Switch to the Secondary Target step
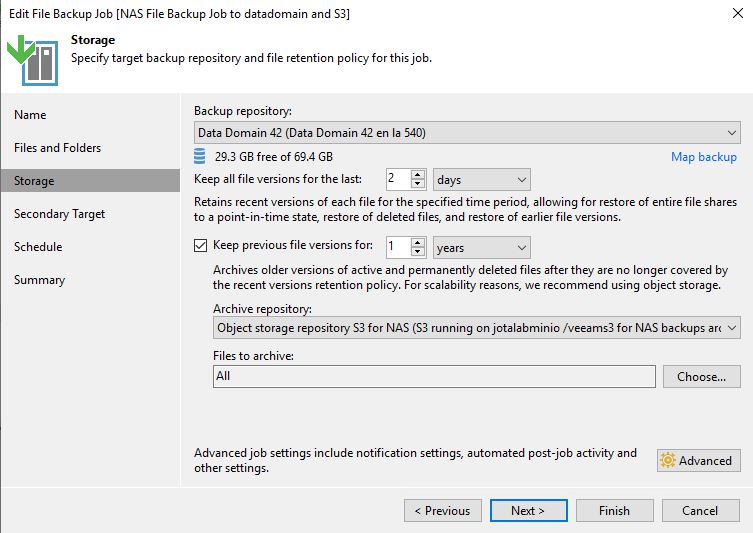Image resolution: width=753 pixels, height=533 pixels. coord(59,214)
